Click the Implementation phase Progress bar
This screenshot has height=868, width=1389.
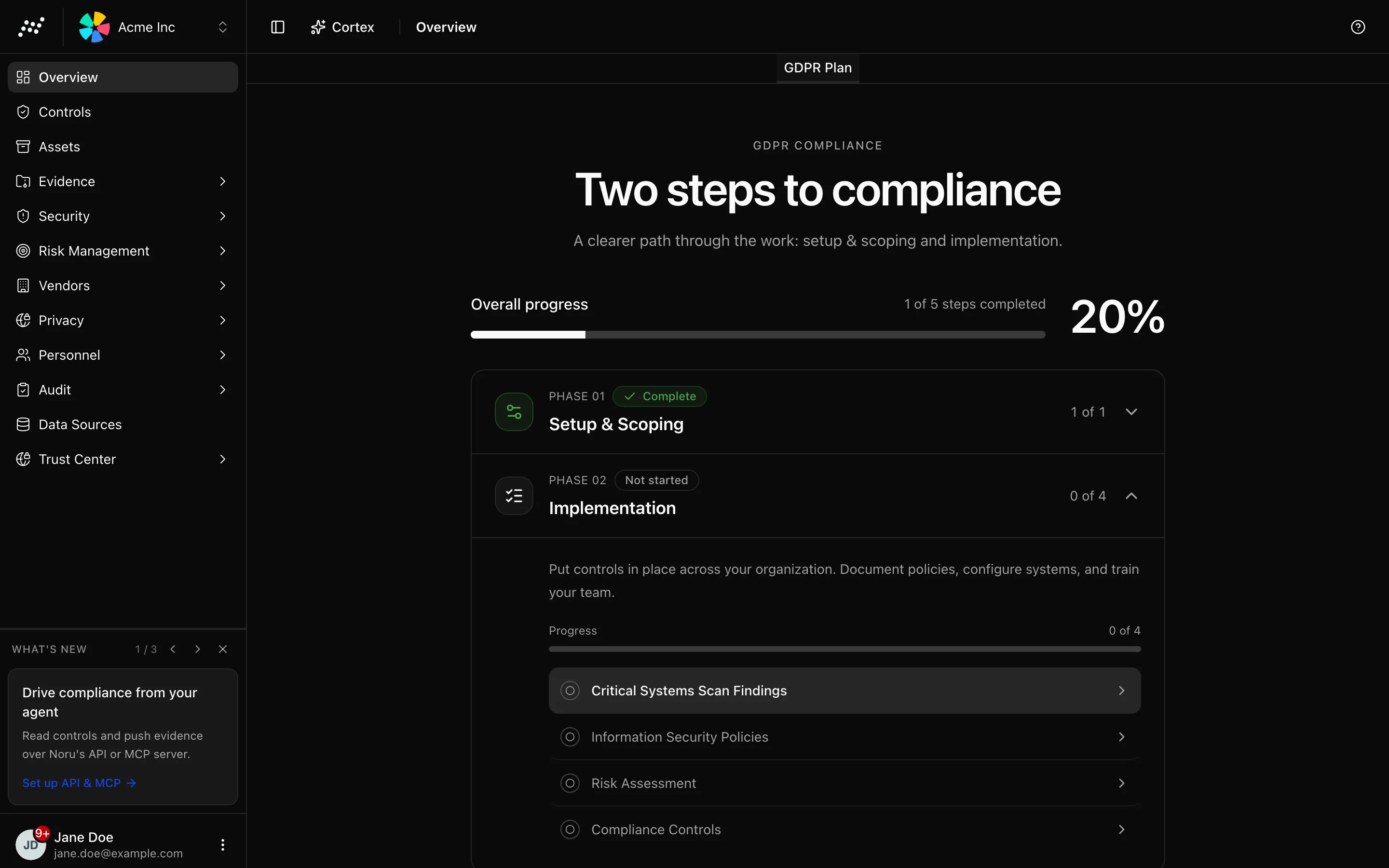click(844, 649)
